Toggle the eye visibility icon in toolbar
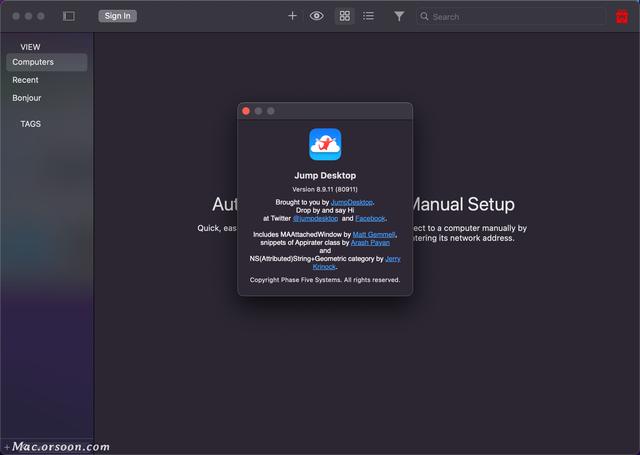640x455 pixels. (317, 16)
